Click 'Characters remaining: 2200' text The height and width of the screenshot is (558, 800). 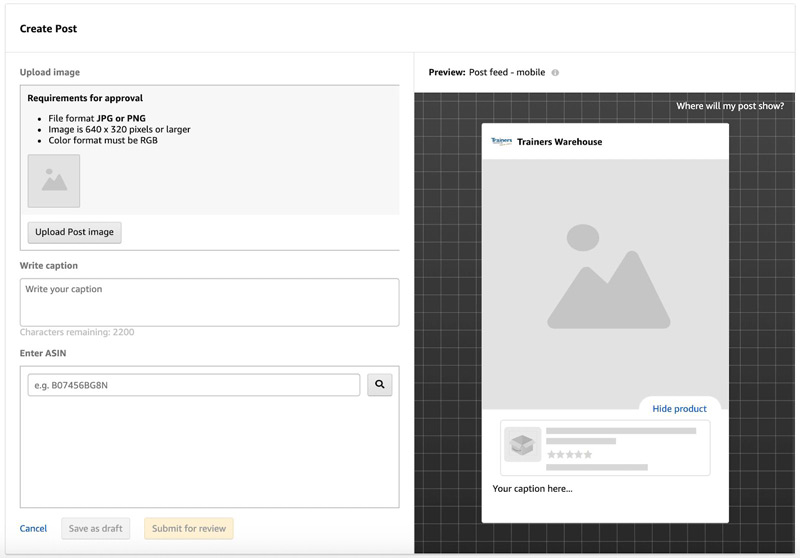[x=77, y=332]
